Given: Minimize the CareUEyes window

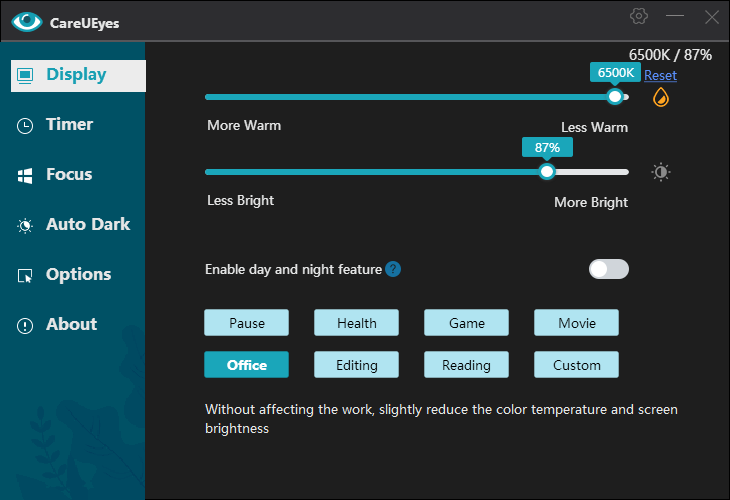Looking at the screenshot, I should point(675,16).
